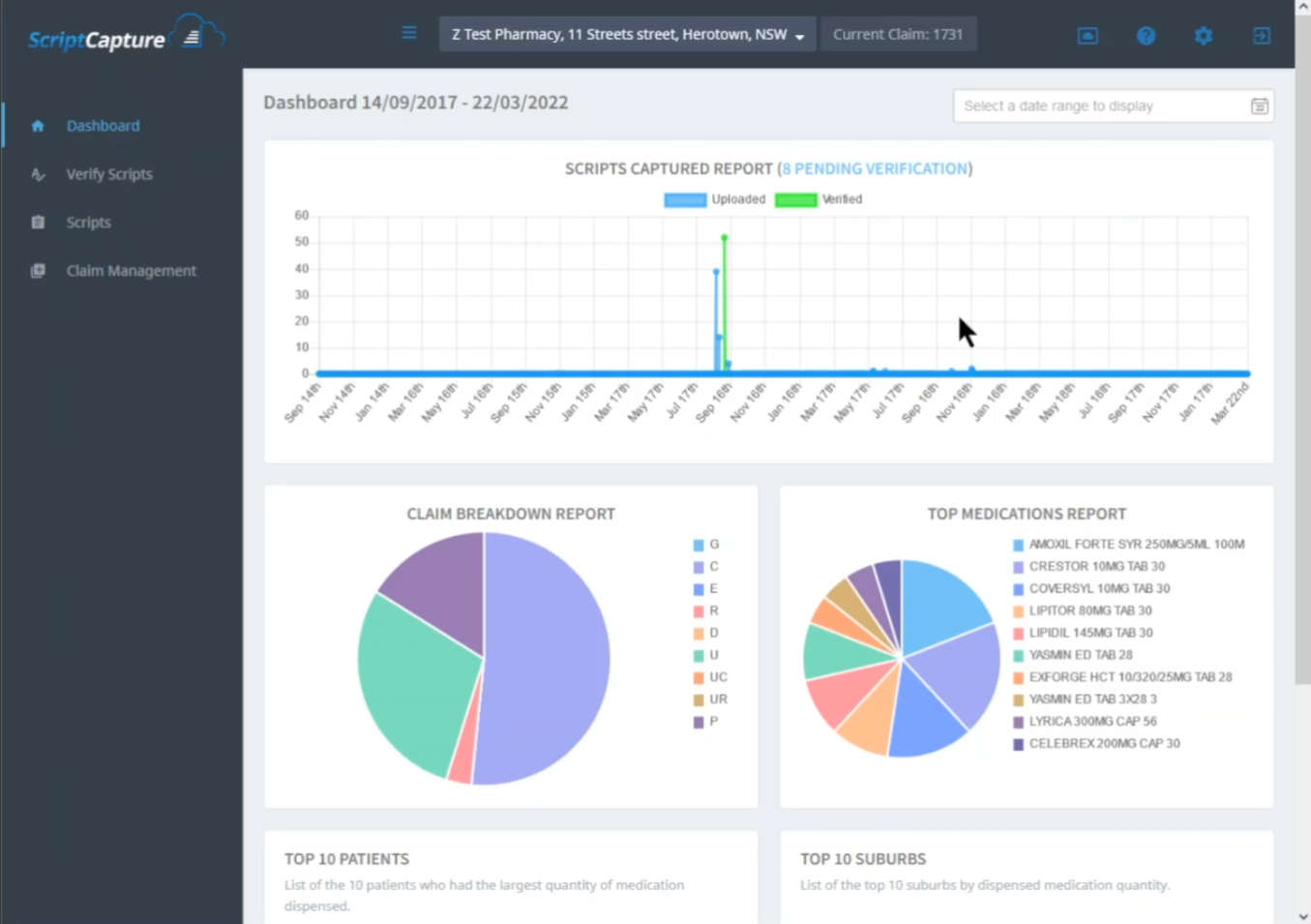Open Scripts page in sidebar
The image size is (1311, 924).
88,223
